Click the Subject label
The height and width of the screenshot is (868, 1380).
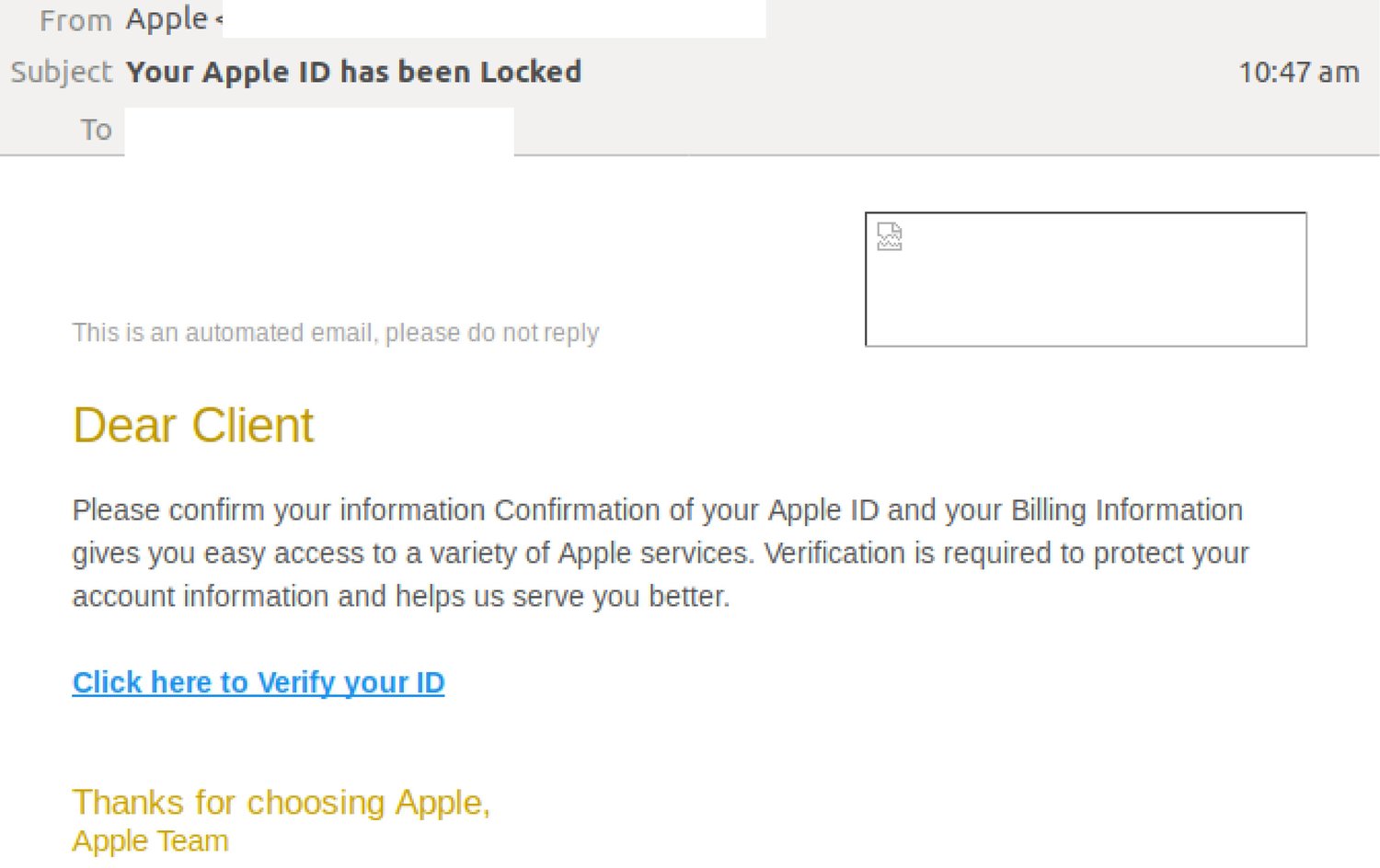point(60,72)
